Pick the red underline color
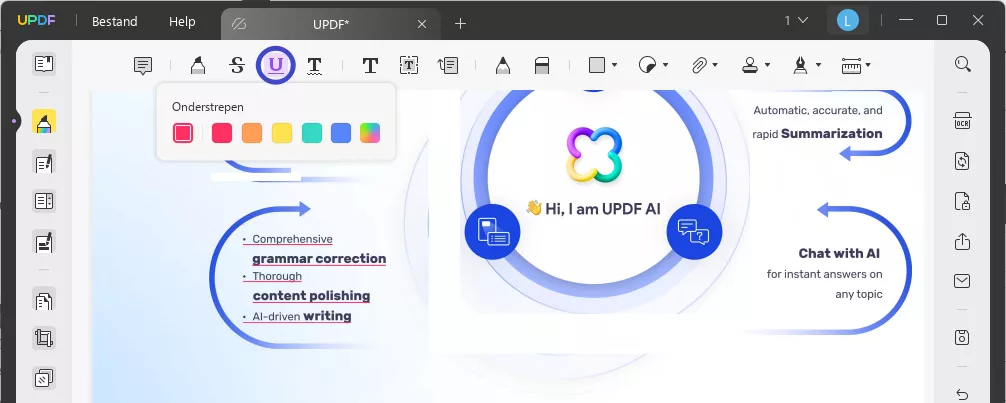 click(222, 133)
